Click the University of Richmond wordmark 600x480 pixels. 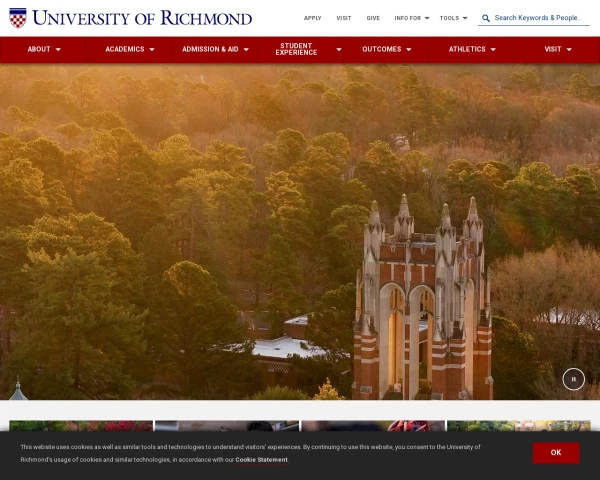pyautogui.click(x=142, y=18)
